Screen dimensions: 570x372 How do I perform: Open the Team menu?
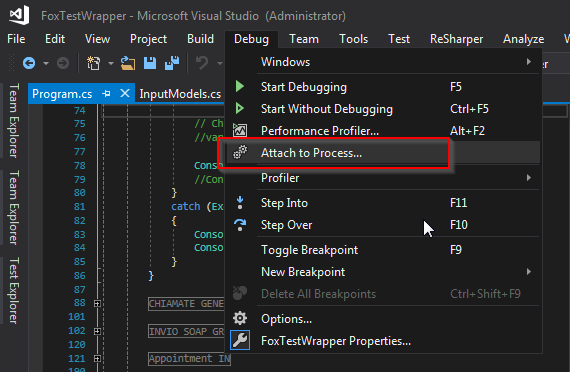click(x=304, y=39)
